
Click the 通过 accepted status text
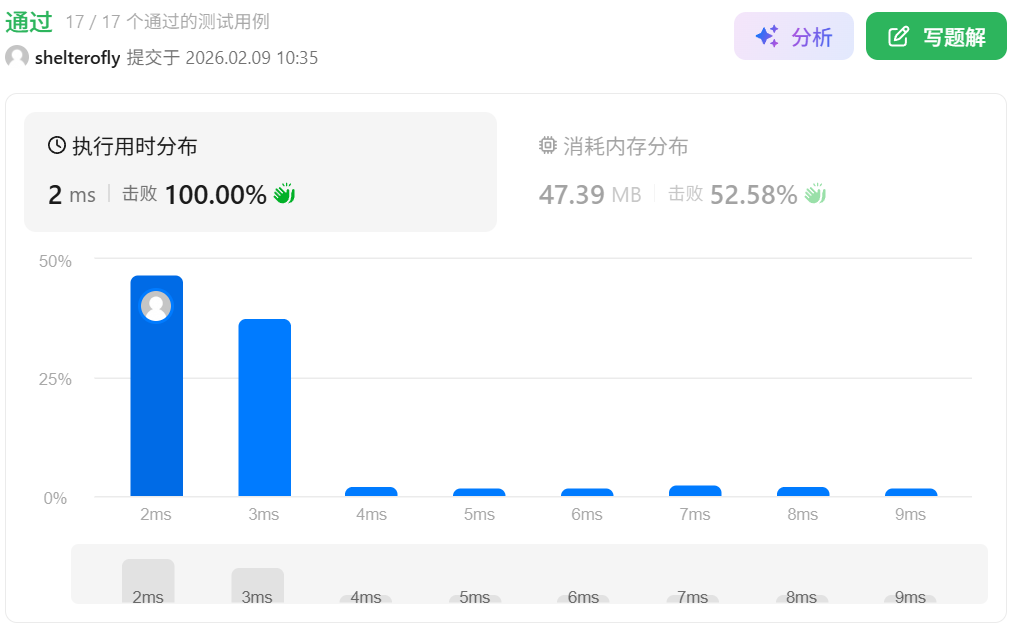[x=29, y=23]
